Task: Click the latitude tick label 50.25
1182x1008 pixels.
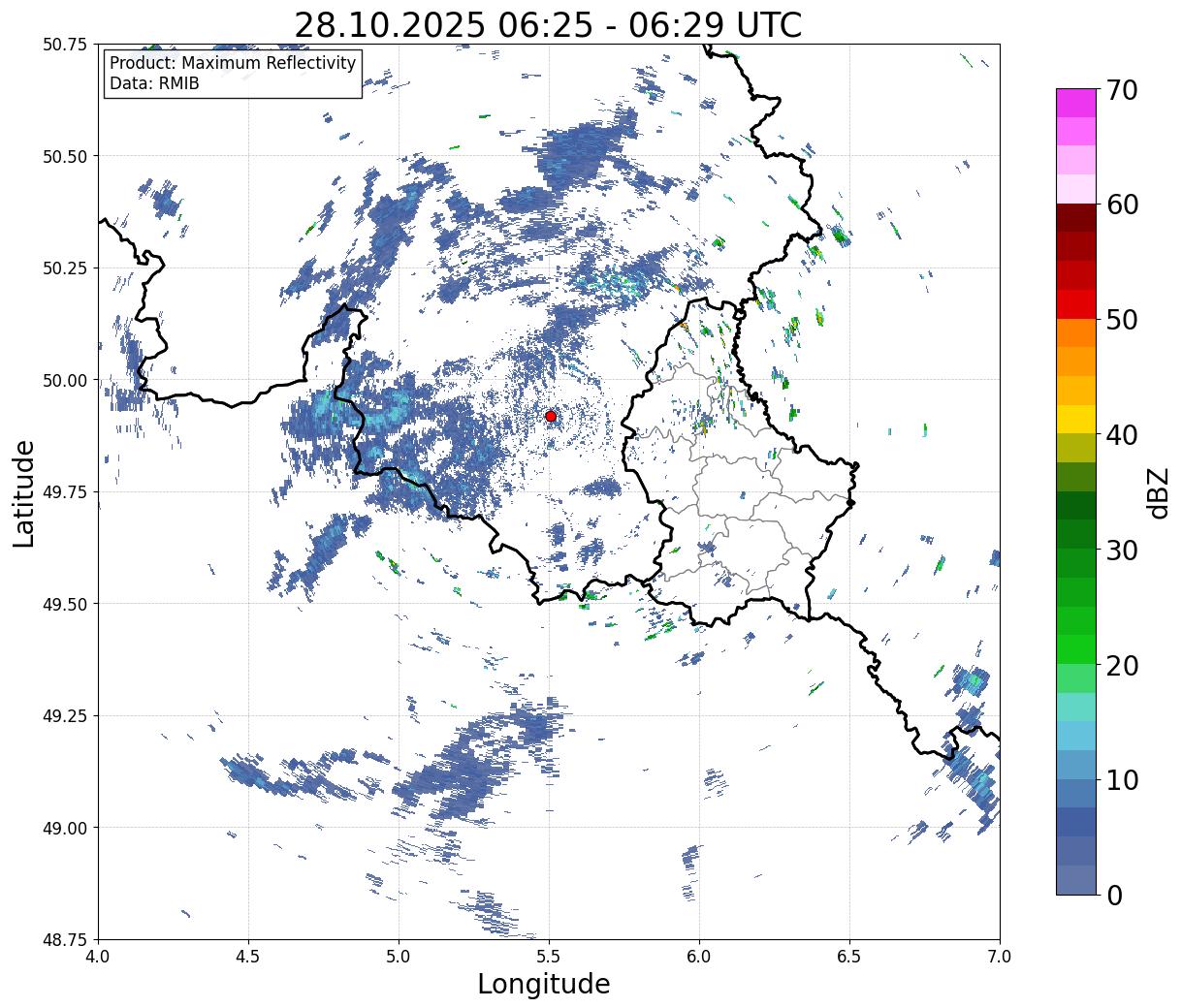Action: pos(65,268)
